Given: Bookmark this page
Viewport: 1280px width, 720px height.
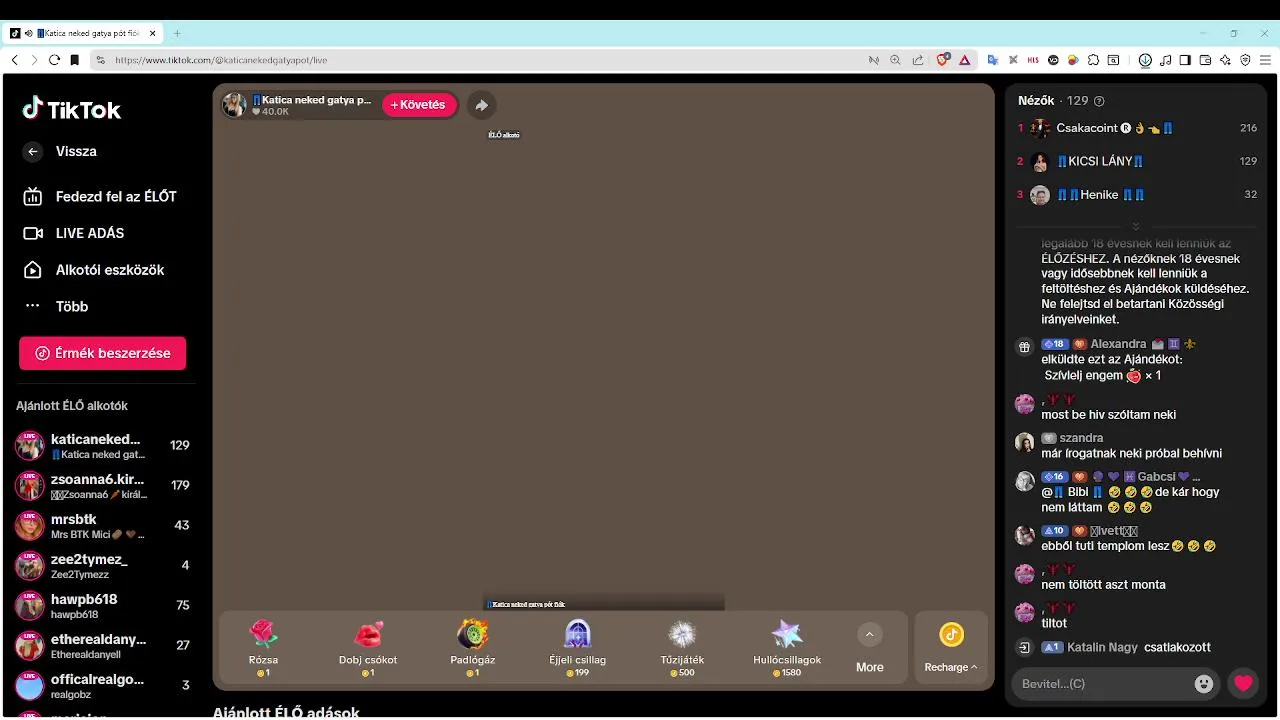Looking at the screenshot, I should point(74,60).
